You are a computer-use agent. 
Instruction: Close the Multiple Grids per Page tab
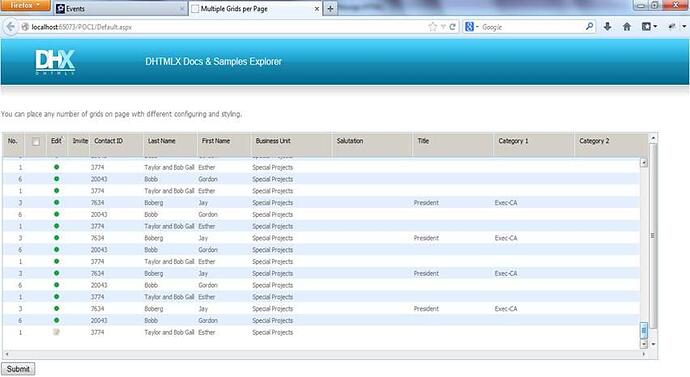[316, 9]
